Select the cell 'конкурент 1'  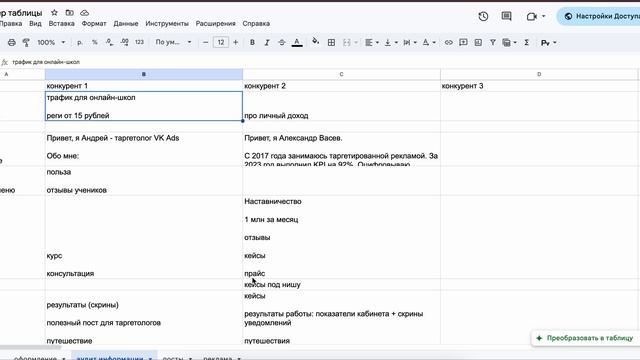[144, 86]
